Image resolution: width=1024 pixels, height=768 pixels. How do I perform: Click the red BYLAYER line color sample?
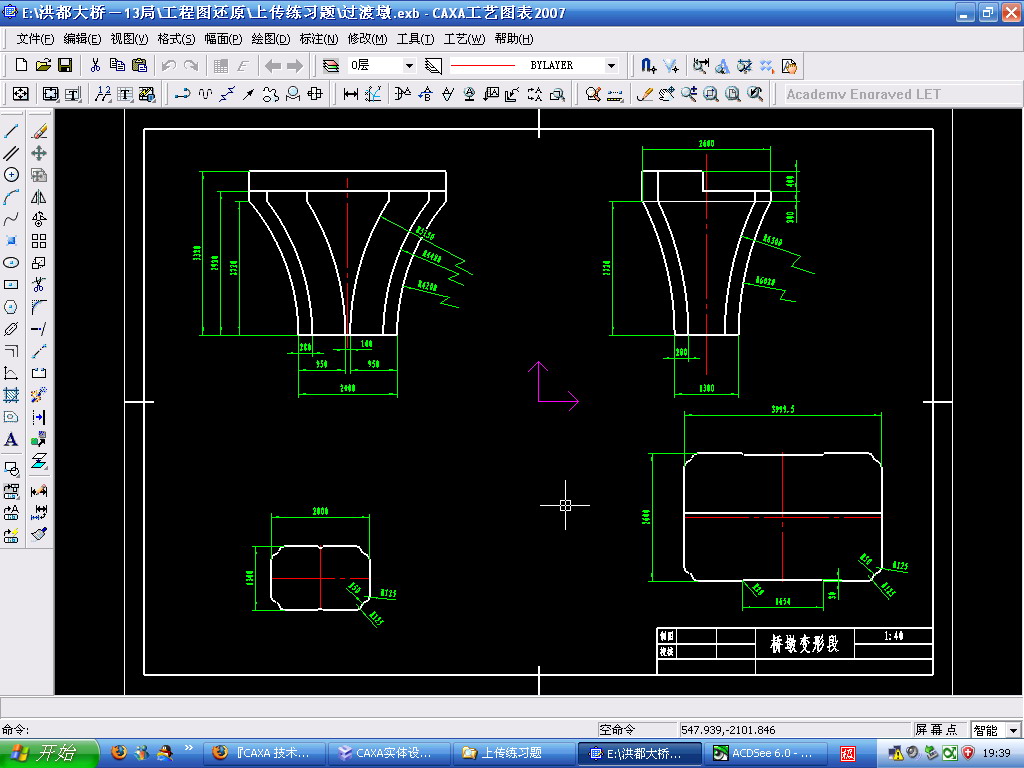483,65
